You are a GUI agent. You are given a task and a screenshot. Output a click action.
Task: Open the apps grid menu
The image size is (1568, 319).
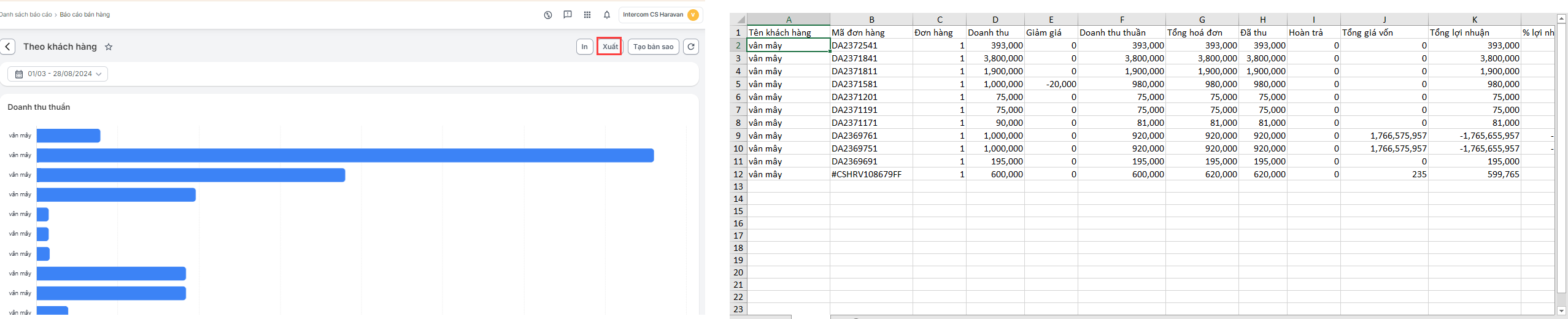(x=587, y=15)
